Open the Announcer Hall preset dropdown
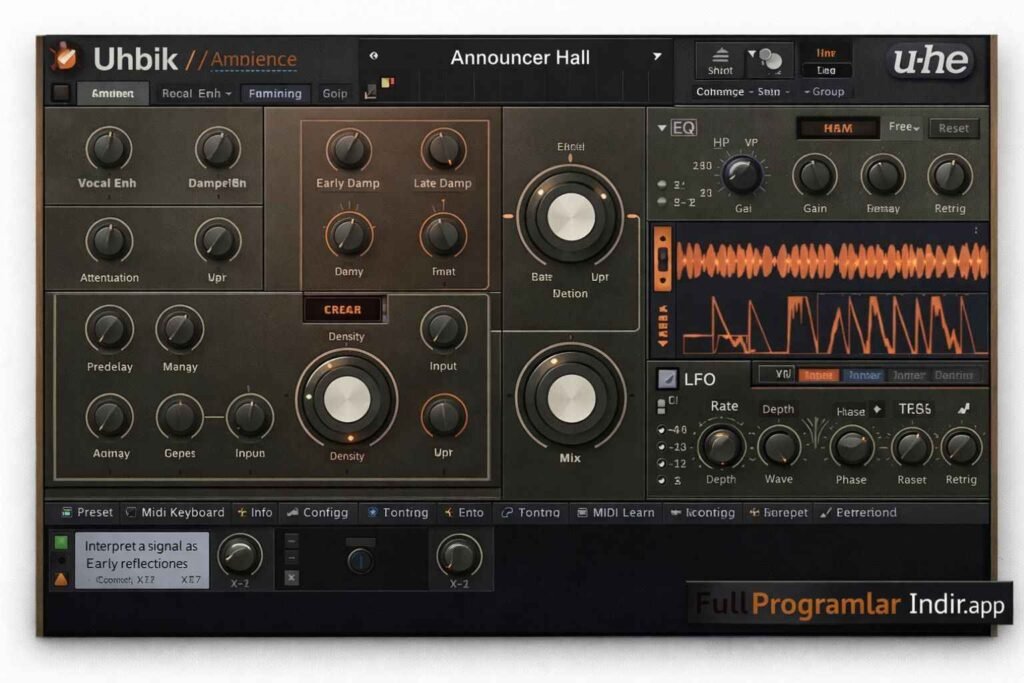The image size is (1024, 683). (657, 57)
